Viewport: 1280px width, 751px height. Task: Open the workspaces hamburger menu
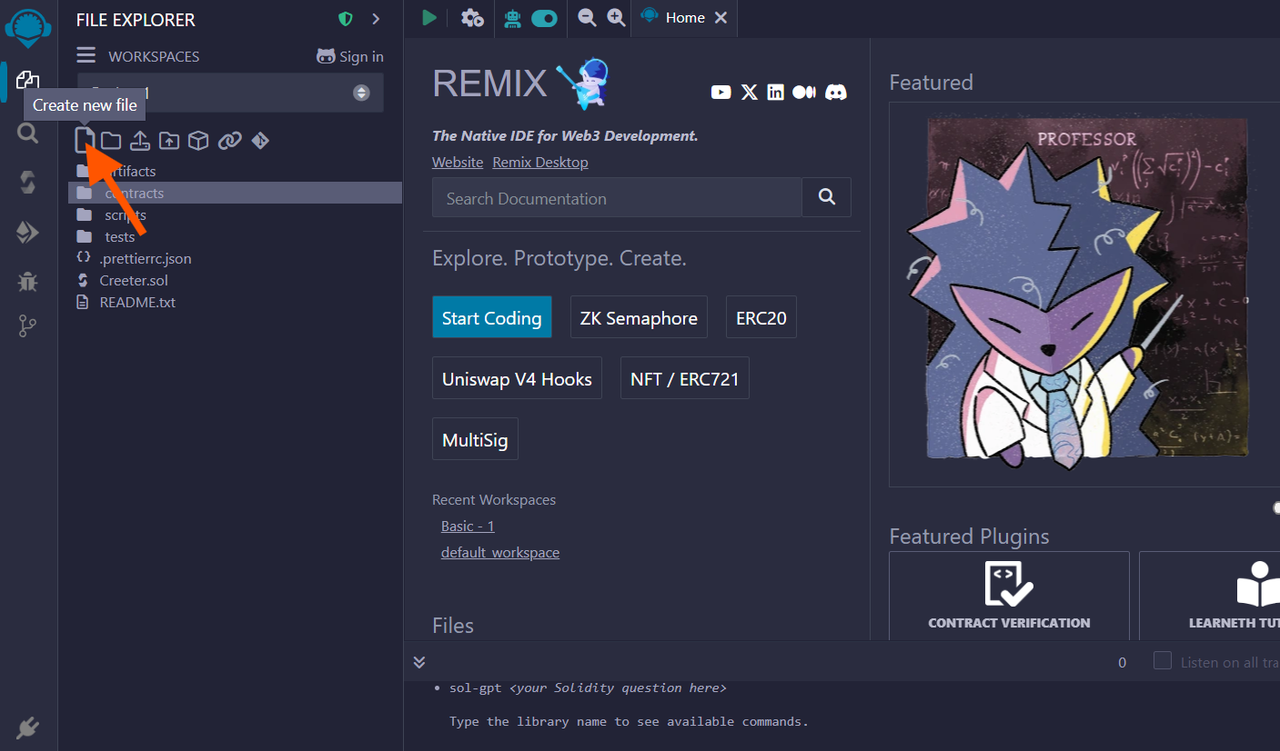87,56
